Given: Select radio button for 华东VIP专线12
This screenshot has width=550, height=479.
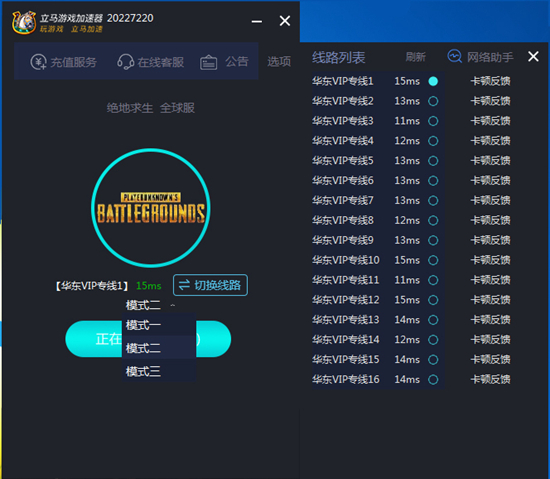Looking at the screenshot, I should (433, 300).
